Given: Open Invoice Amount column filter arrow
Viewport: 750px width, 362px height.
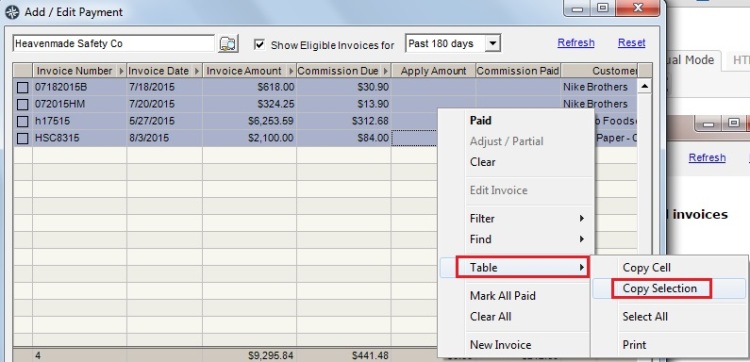Looking at the screenshot, I should pos(291,71).
